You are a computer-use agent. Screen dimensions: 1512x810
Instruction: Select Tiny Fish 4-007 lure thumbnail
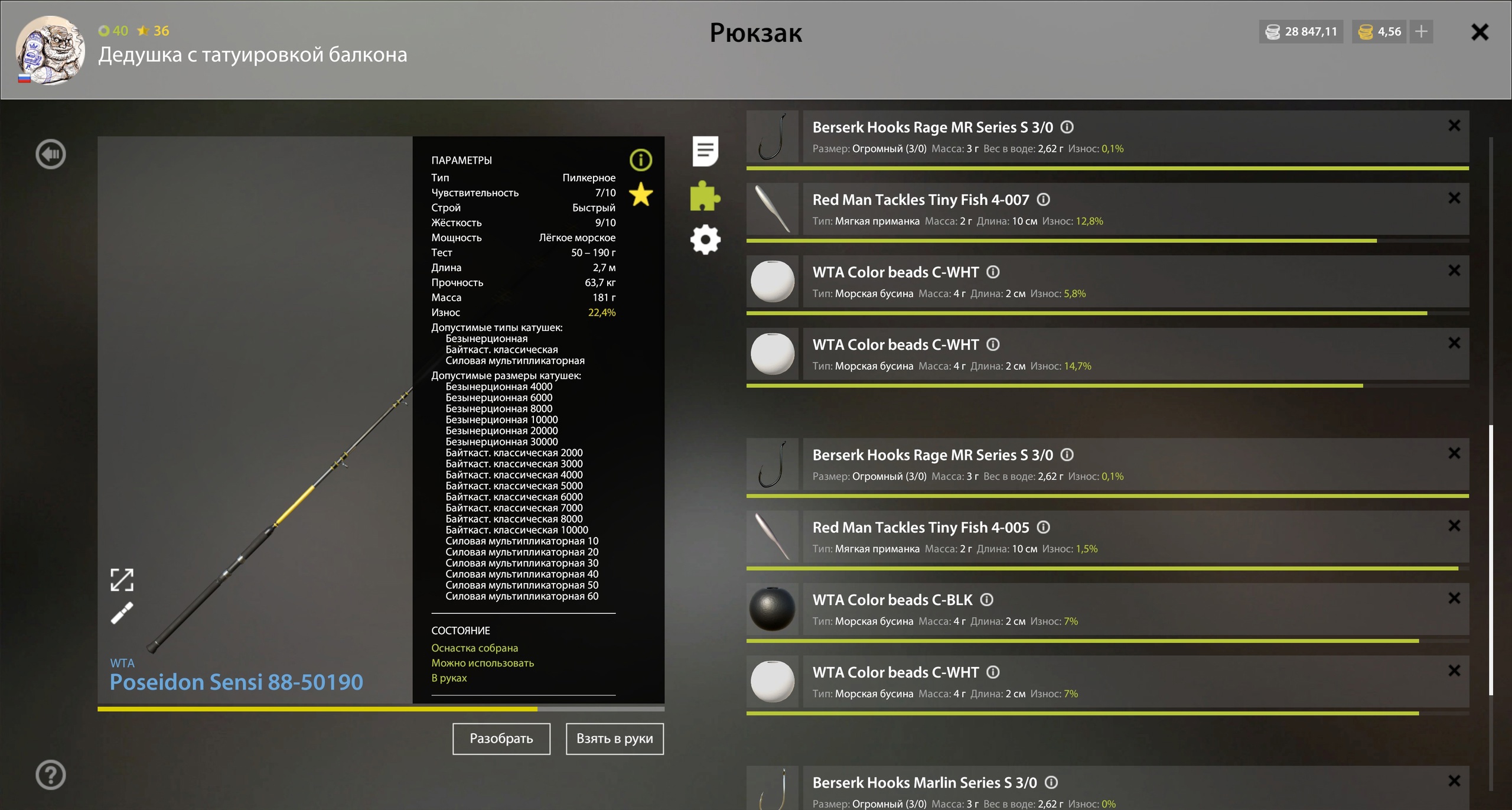(773, 209)
